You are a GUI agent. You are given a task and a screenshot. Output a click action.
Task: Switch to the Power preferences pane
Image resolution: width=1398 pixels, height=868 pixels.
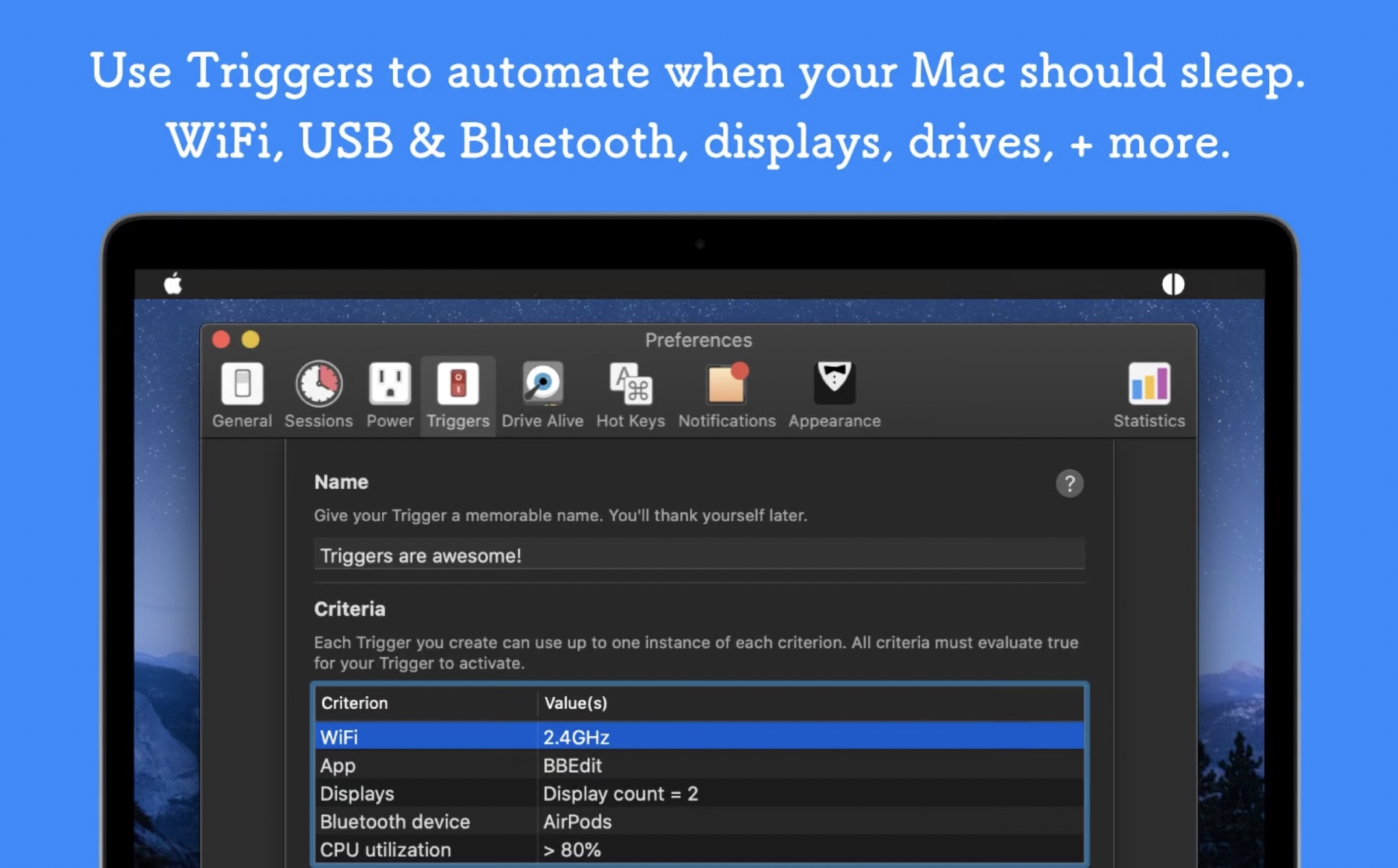click(390, 395)
